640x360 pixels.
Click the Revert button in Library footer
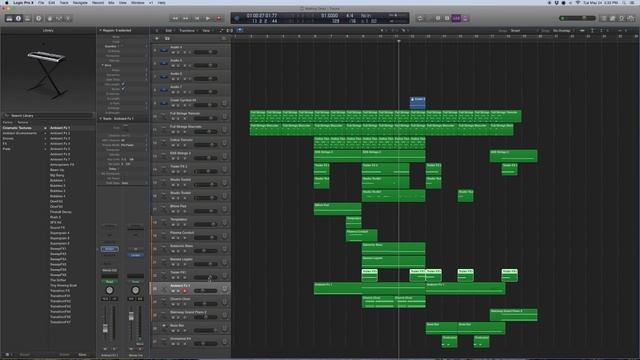click(x=24, y=355)
